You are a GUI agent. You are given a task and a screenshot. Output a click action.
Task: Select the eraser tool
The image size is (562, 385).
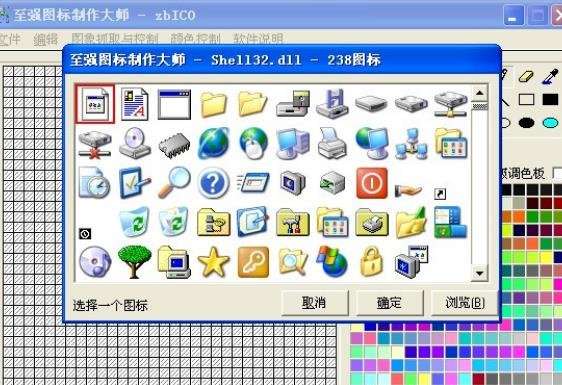526,76
